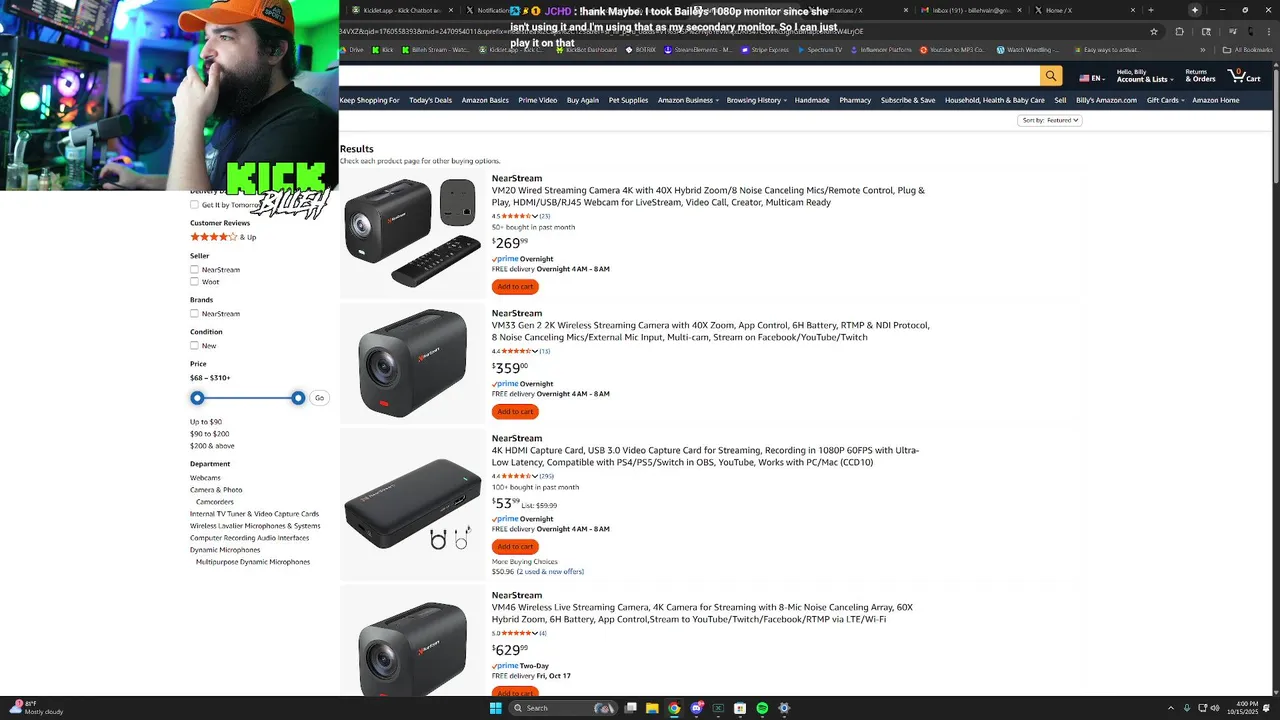1280x720 pixels.
Task: Open the Webcams department link
Action: coord(205,478)
